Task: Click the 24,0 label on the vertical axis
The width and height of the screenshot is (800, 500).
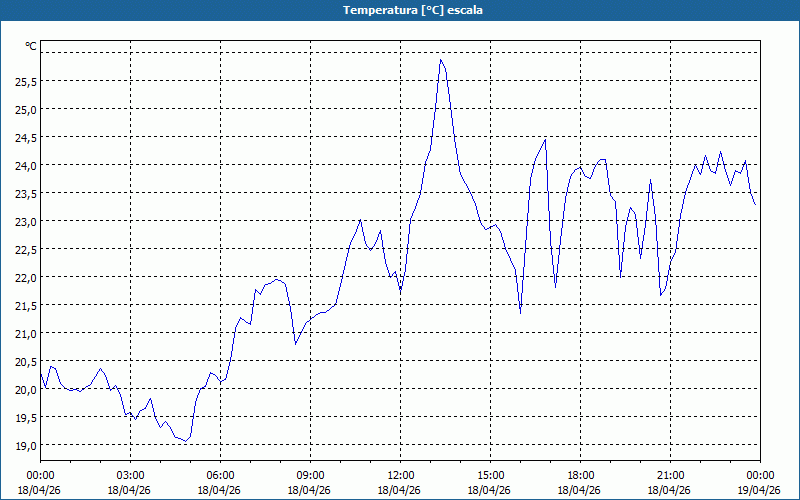Action: click(x=26, y=165)
